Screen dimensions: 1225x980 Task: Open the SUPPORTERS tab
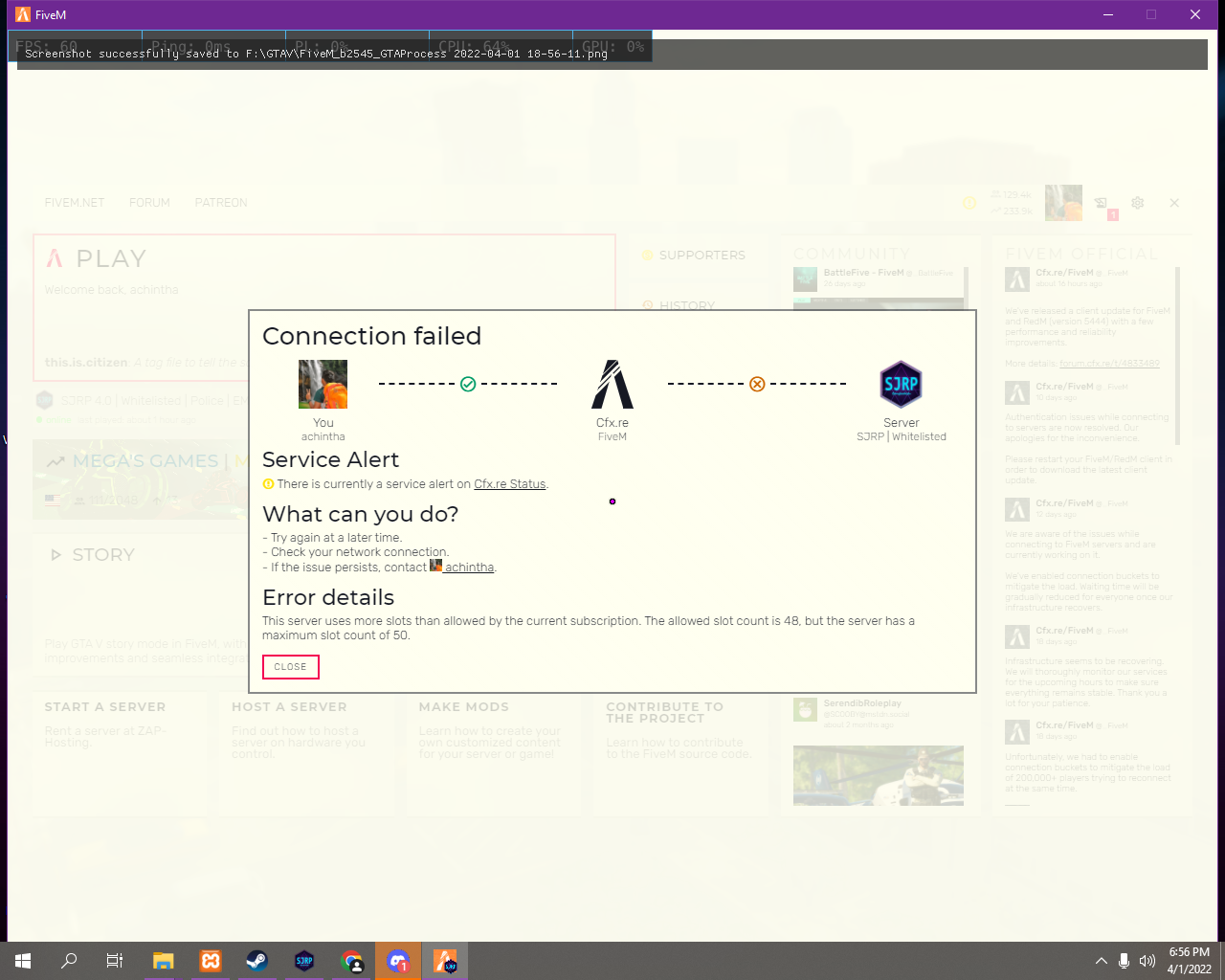click(x=698, y=256)
